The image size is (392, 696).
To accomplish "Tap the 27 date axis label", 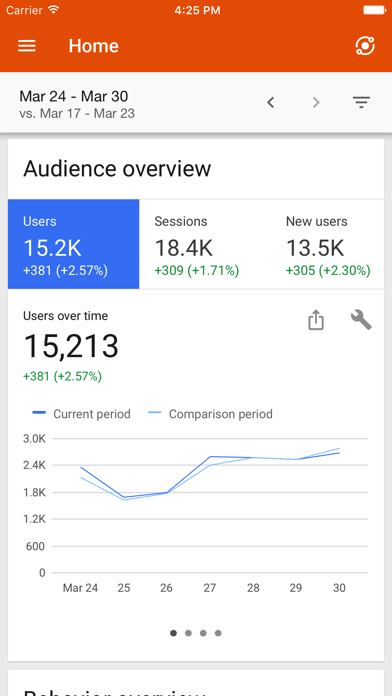I will point(210,588).
